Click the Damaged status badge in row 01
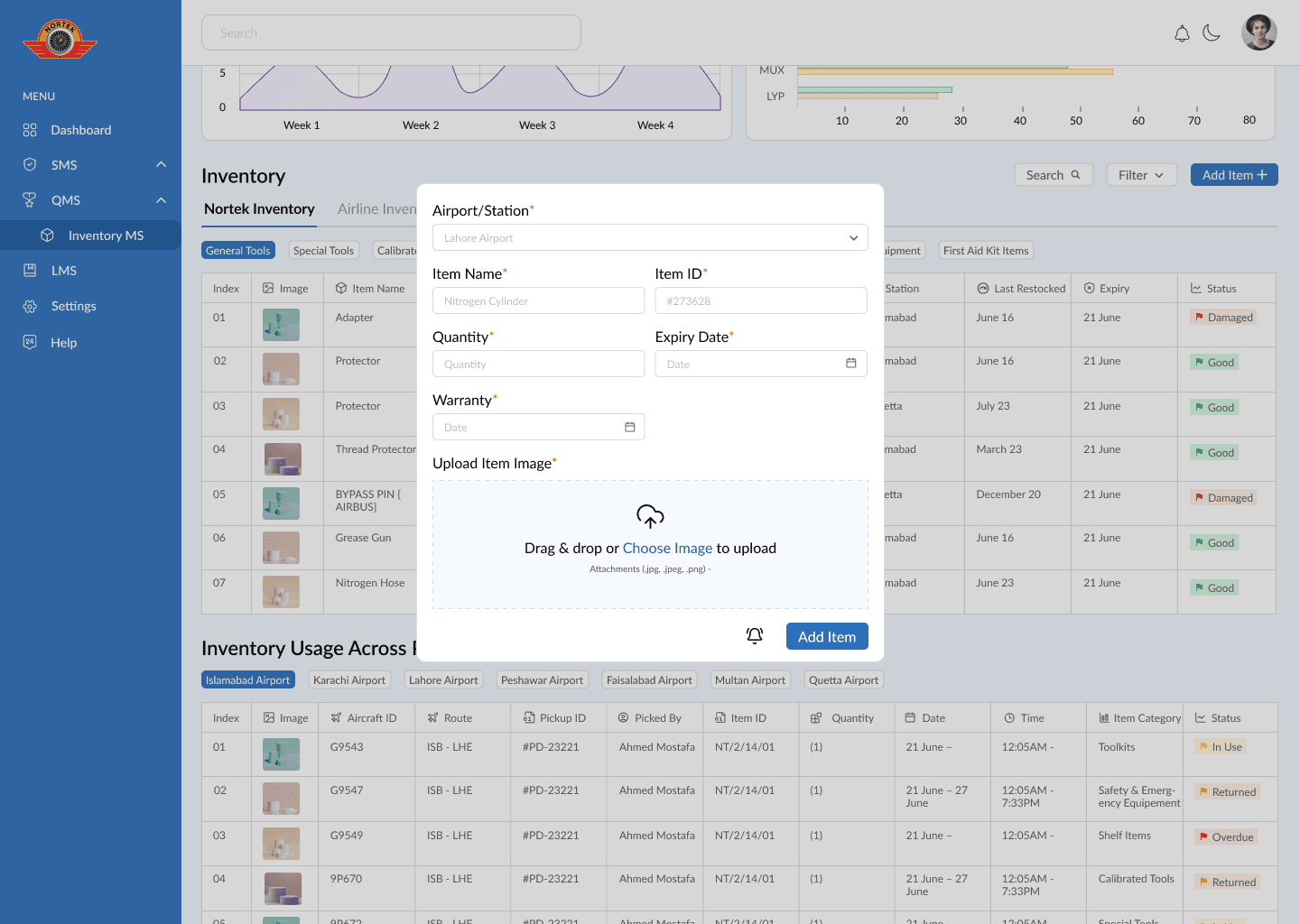The height and width of the screenshot is (924, 1300). coord(1224,318)
